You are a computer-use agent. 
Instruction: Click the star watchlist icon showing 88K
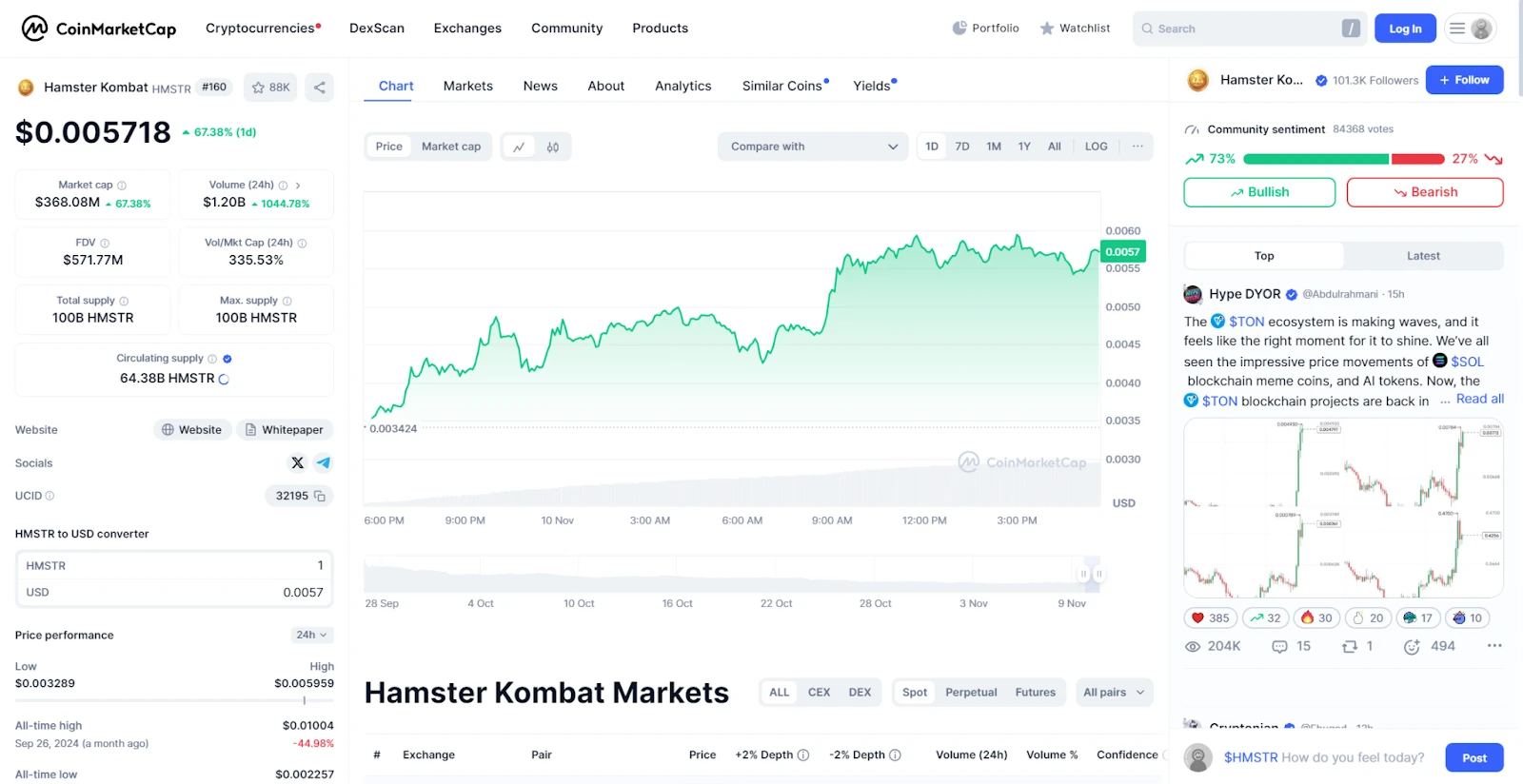click(270, 88)
